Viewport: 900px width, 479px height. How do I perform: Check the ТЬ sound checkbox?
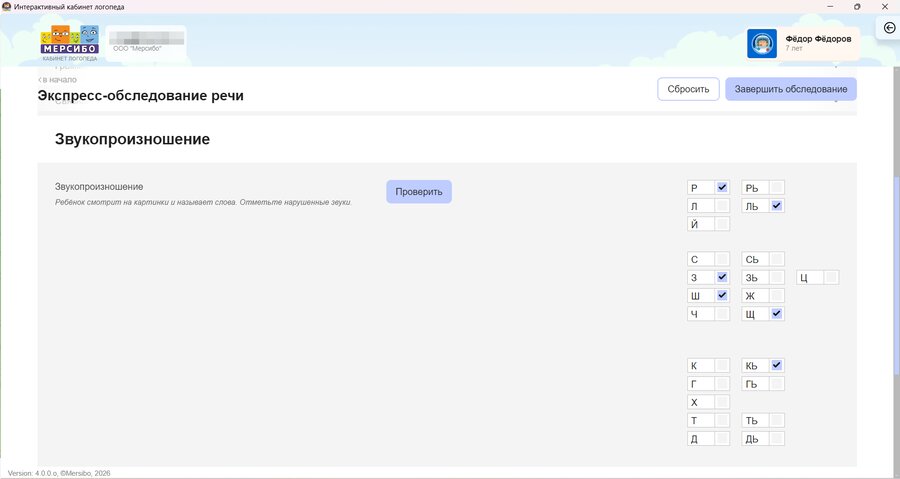[777, 420]
